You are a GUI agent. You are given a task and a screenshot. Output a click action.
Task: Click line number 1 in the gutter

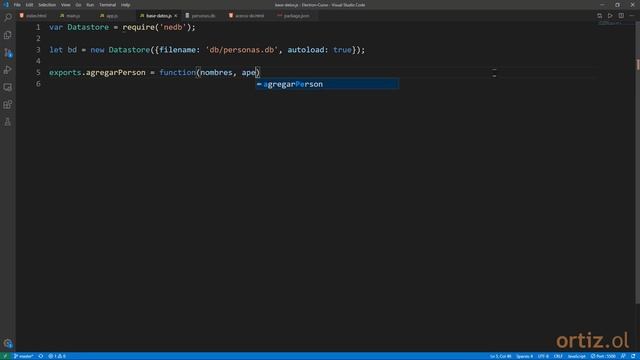pos(38,27)
